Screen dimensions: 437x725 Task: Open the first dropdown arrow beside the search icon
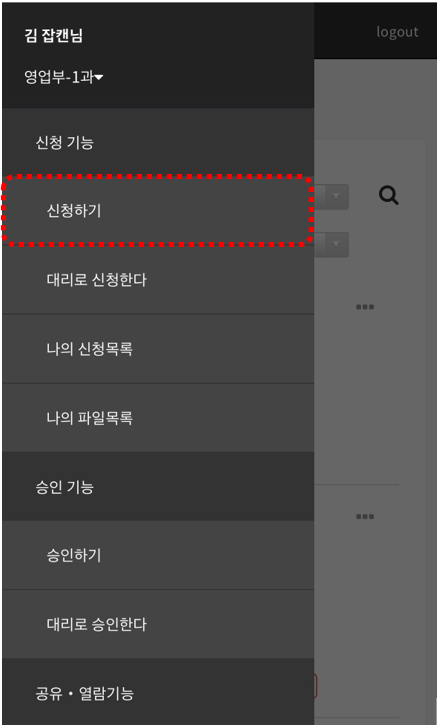336,196
